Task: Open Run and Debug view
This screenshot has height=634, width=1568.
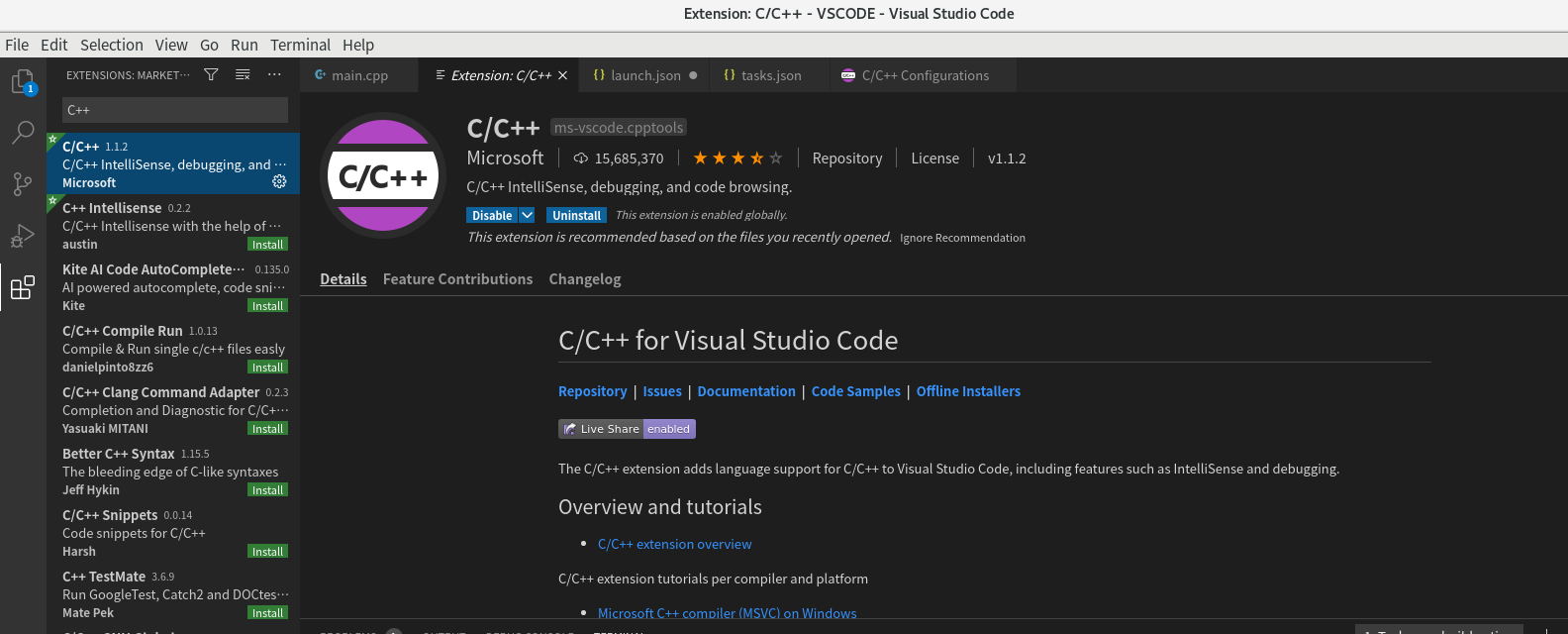Action: 23,236
